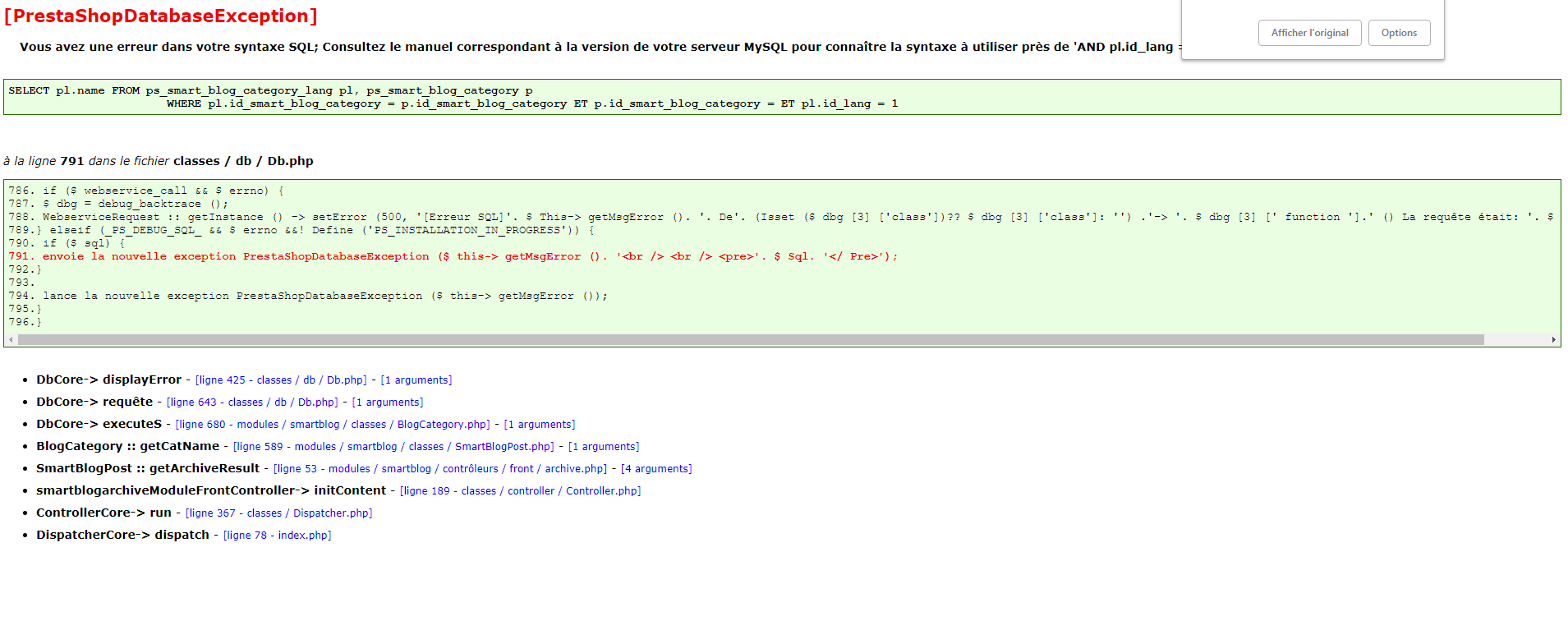Click the PrestaShopDatabaseException heading
This screenshot has width=1568, height=621.
tap(161, 16)
